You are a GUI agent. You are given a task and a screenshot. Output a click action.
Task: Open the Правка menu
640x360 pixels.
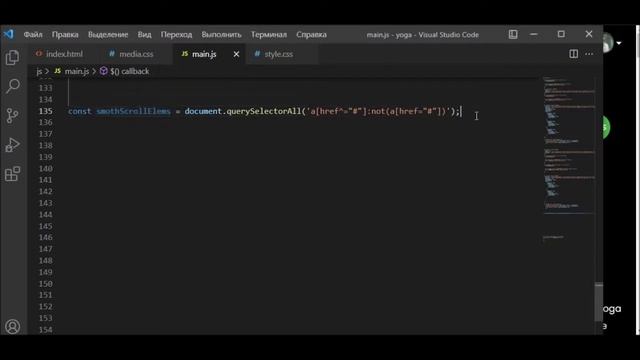[x=65, y=35]
